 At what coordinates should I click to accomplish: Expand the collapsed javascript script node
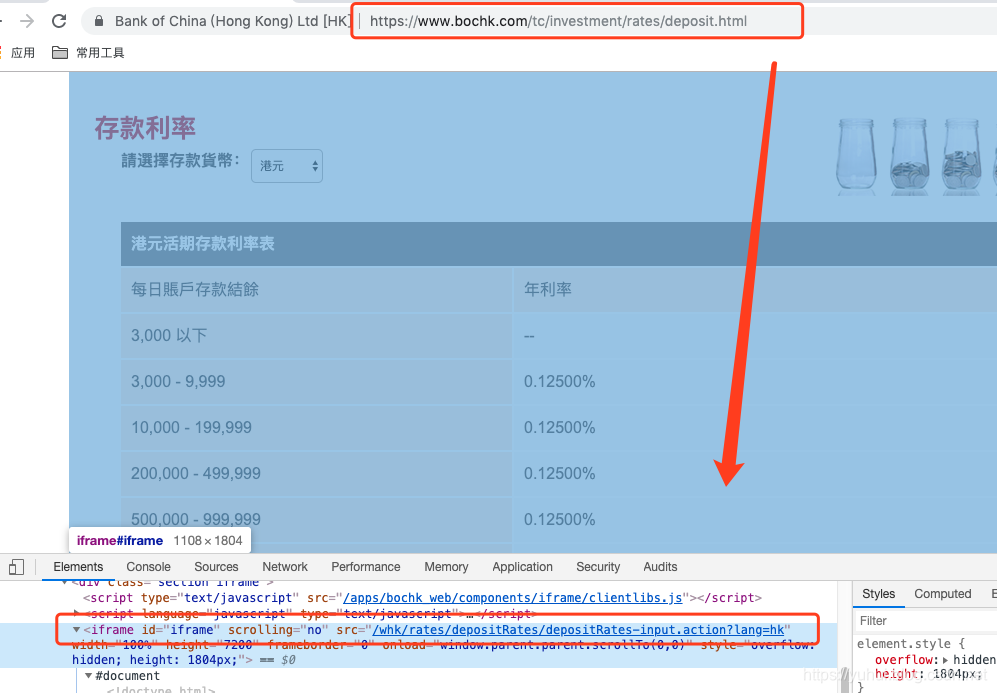click(x=76, y=614)
